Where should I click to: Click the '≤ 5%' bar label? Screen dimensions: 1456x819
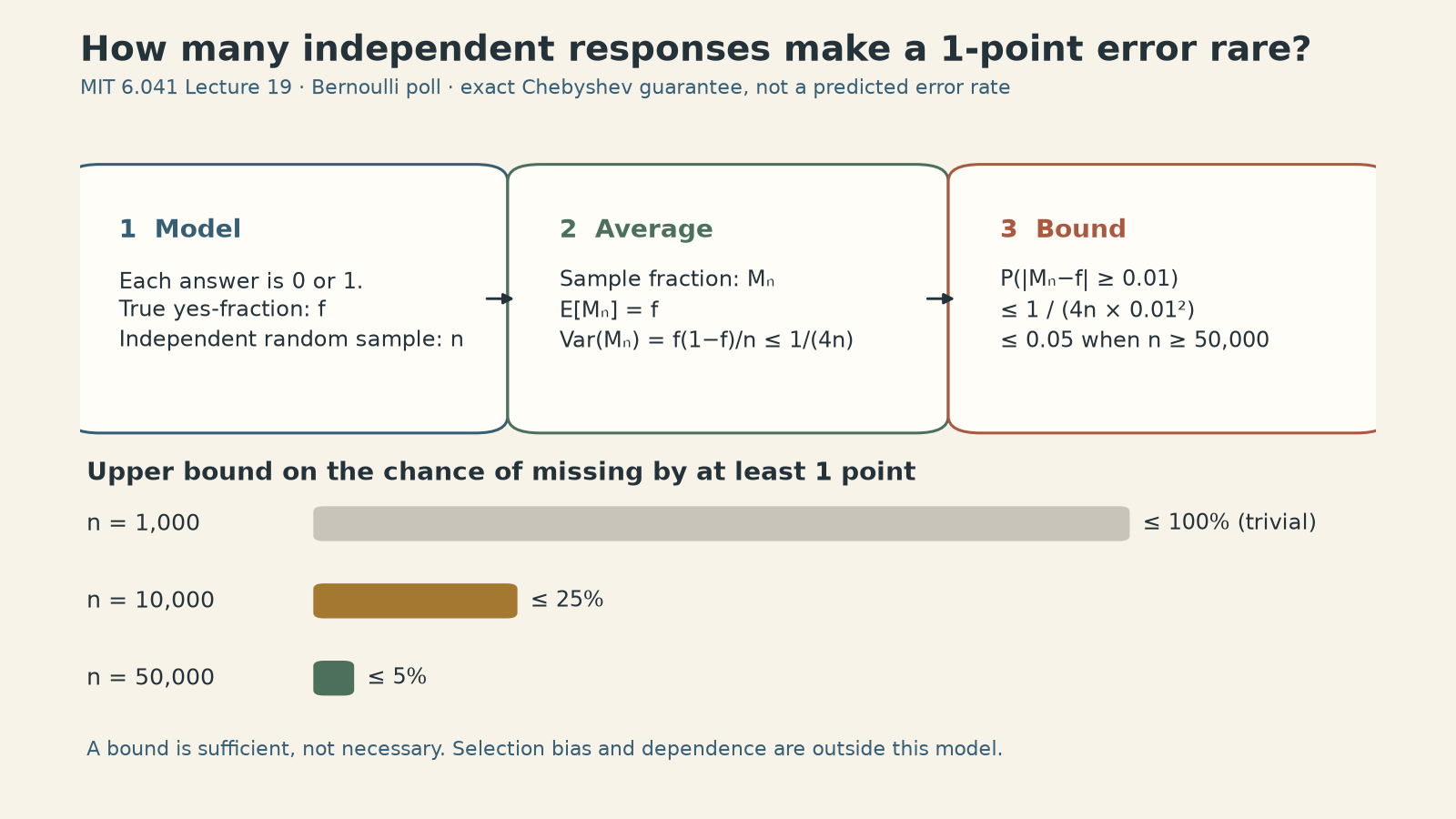(x=397, y=678)
